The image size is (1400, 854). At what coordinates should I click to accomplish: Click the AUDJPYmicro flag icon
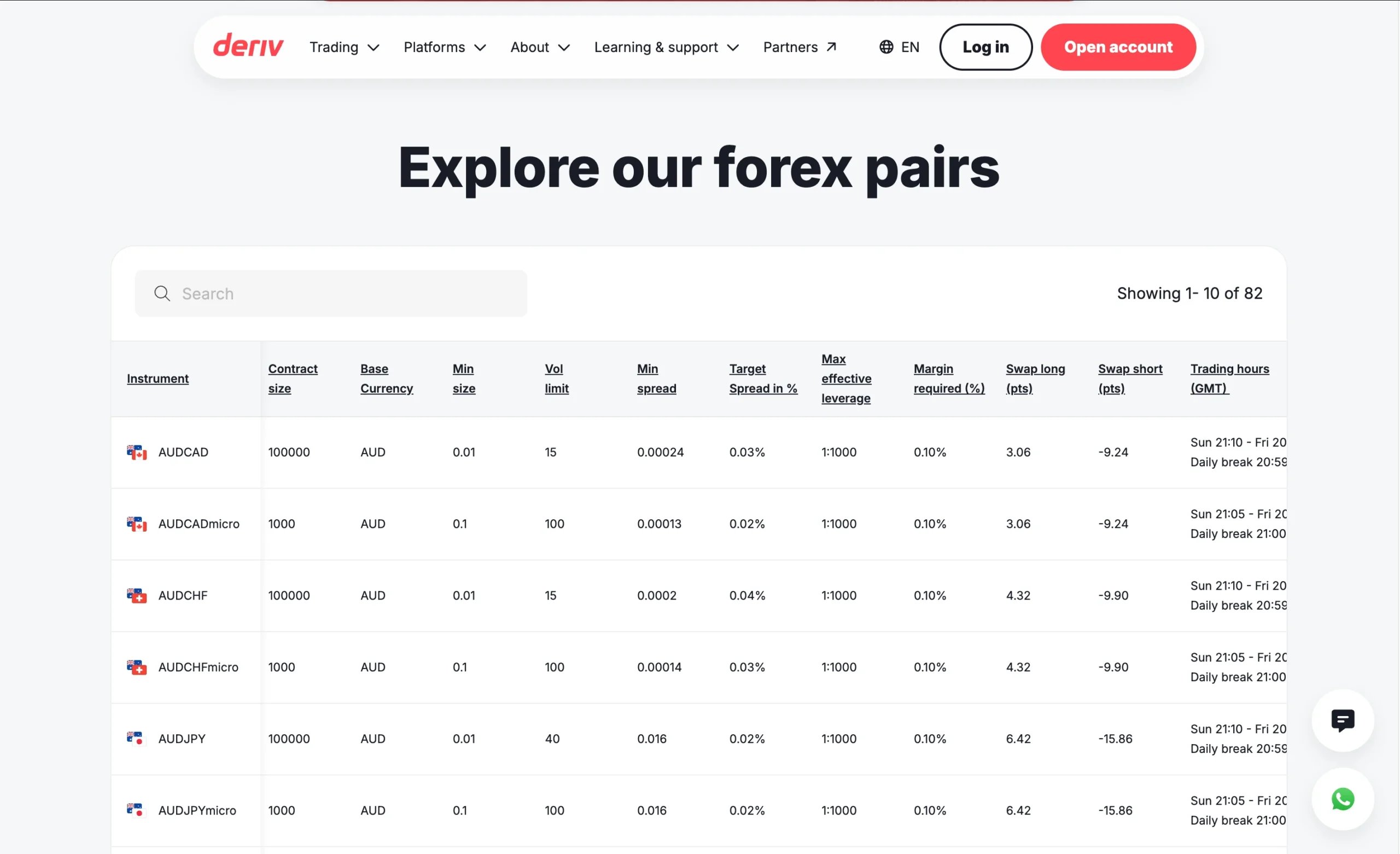tap(136, 810)
